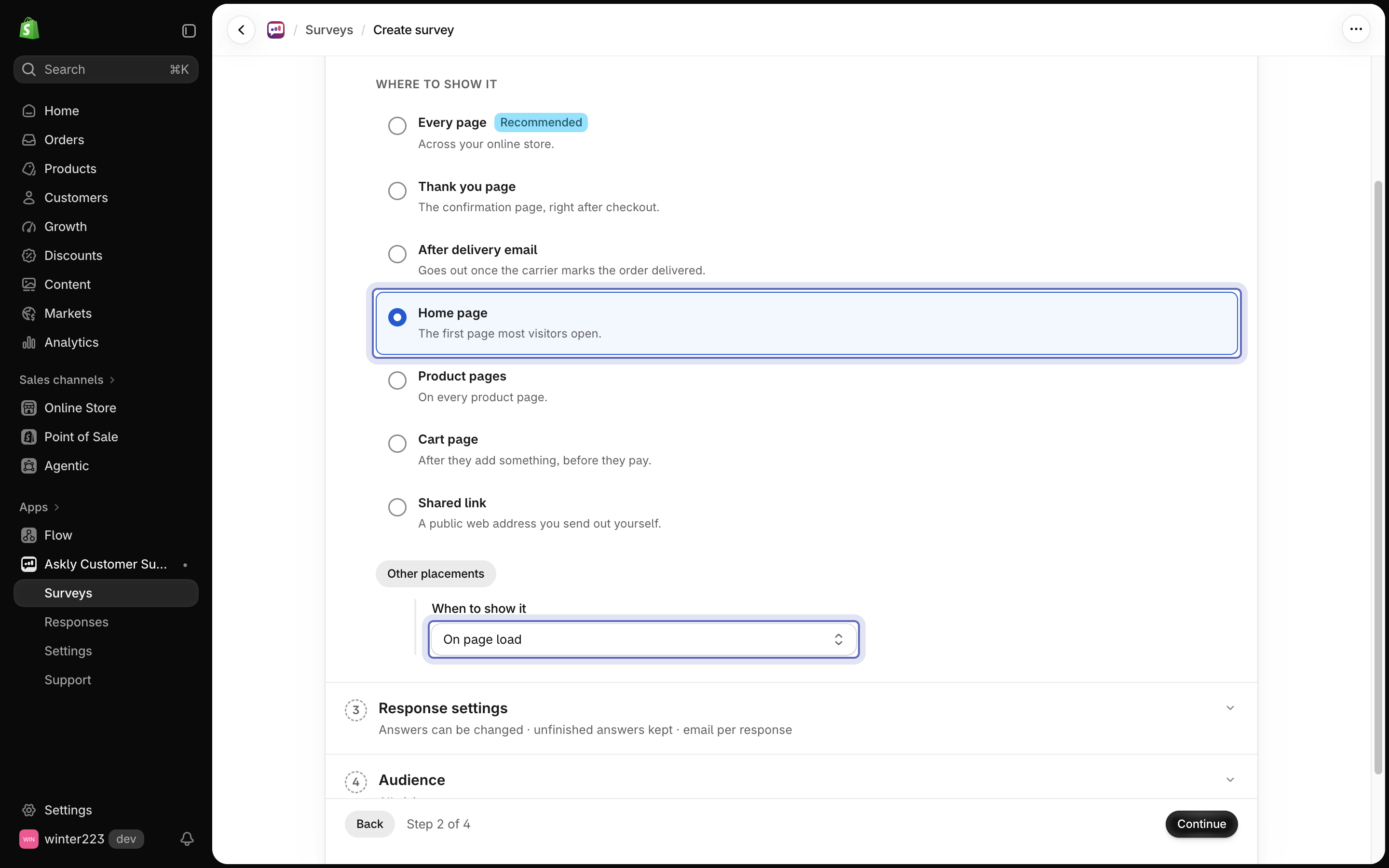Select the Shared link radio button

pos(397,507)
